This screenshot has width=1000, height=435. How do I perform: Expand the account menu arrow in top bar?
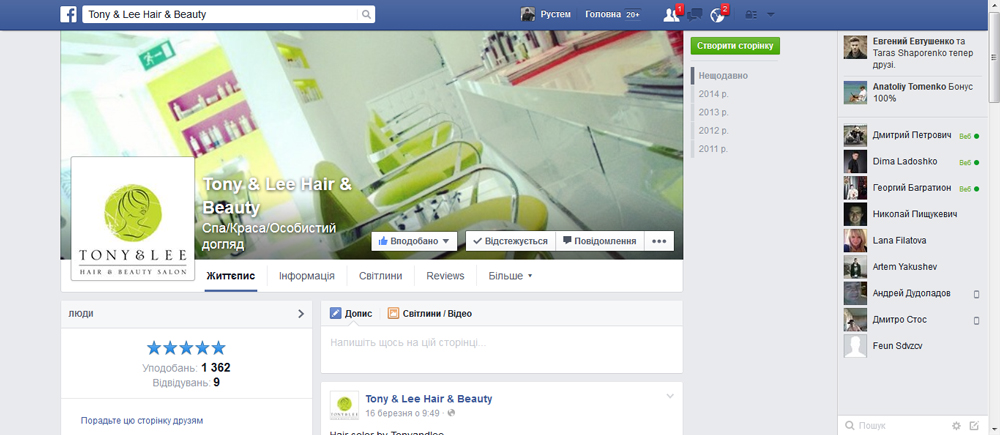pos(770,15)
